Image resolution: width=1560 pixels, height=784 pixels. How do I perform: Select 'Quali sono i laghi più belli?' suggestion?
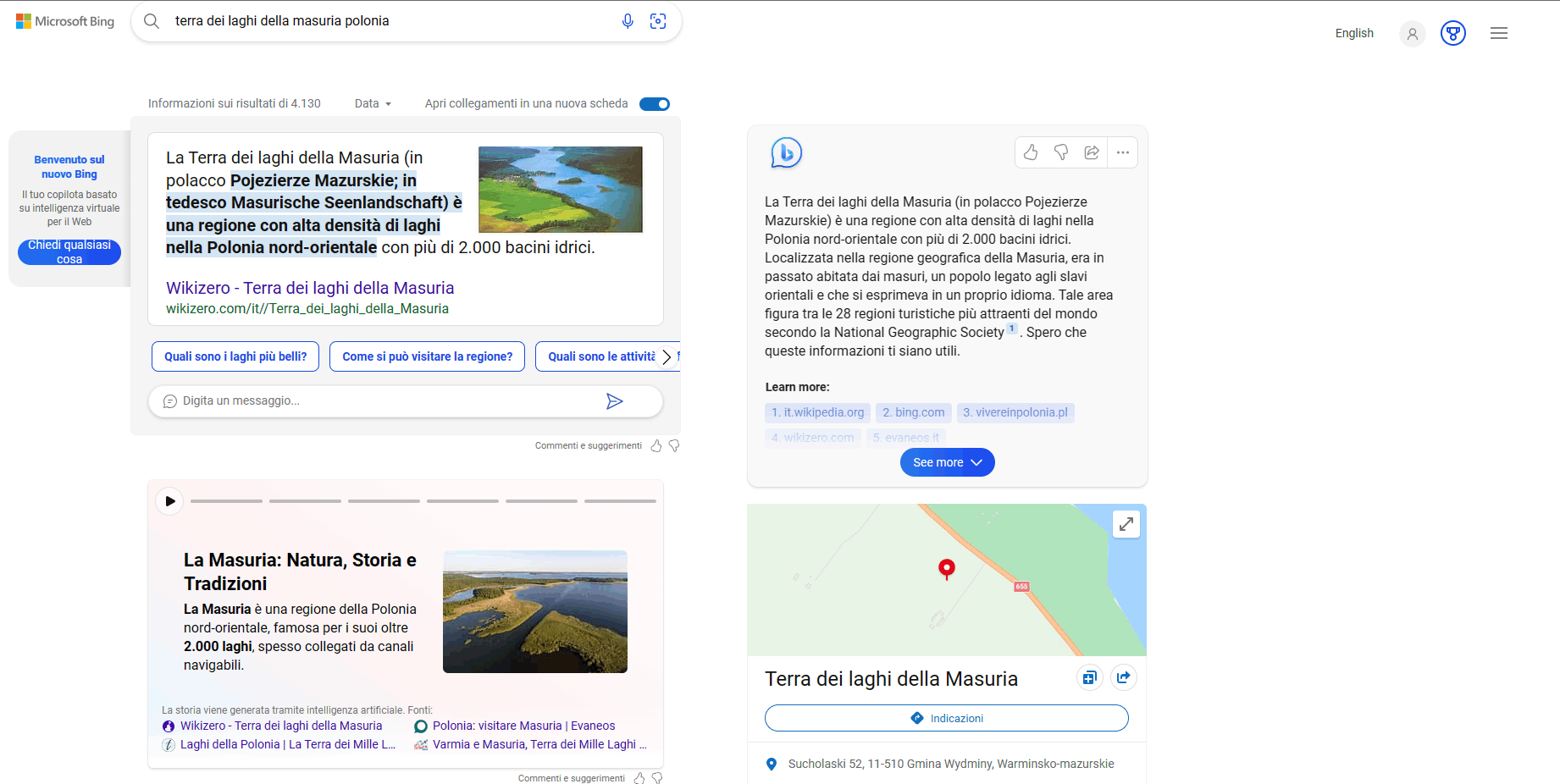(x=235, y=356)
